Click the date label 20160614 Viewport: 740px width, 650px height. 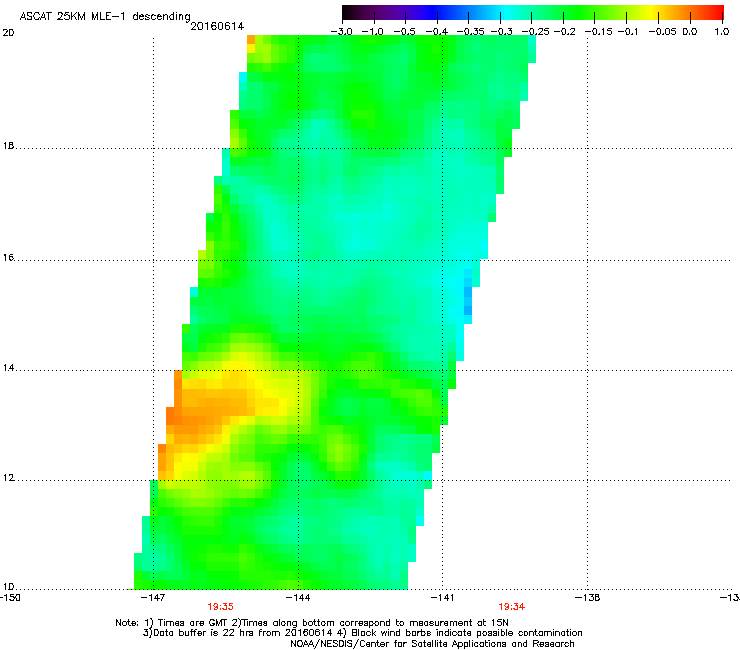tap(217, 26)
